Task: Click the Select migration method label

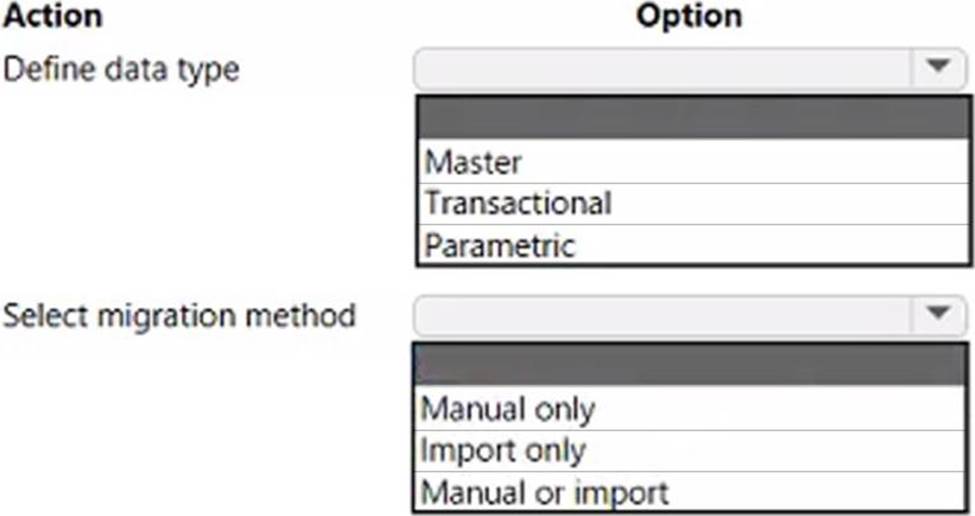Action: [x=180, y=316]
